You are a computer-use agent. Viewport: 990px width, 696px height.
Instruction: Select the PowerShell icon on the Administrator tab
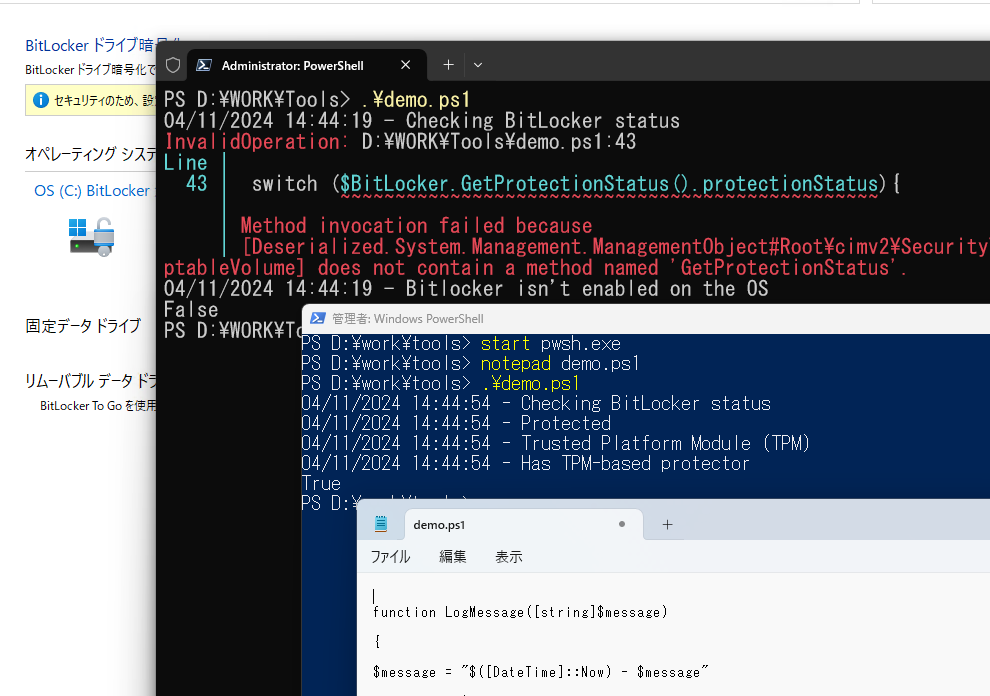(x=204, y=64)
